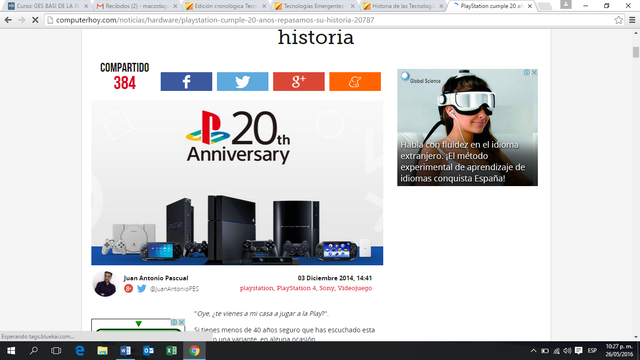Click the Chrome user profile button
The image size is (640, 360).
point(566,4)
